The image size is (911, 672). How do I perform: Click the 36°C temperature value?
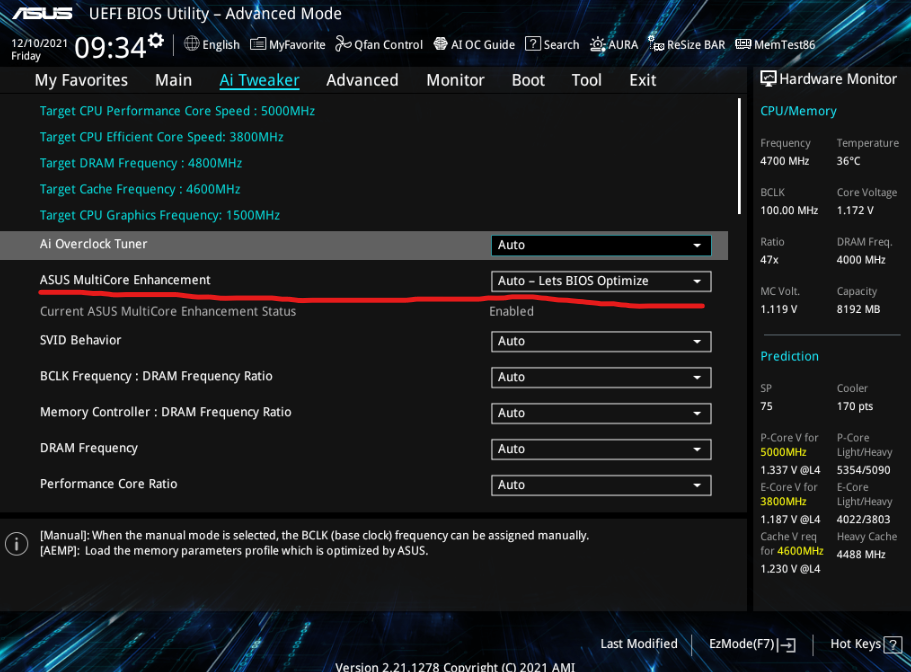tap(848, 161)
